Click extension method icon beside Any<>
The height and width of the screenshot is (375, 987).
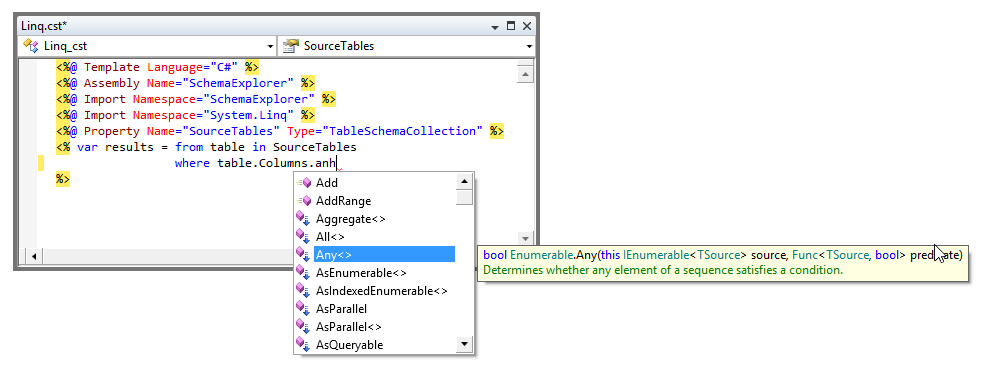[x=304, y=255]
